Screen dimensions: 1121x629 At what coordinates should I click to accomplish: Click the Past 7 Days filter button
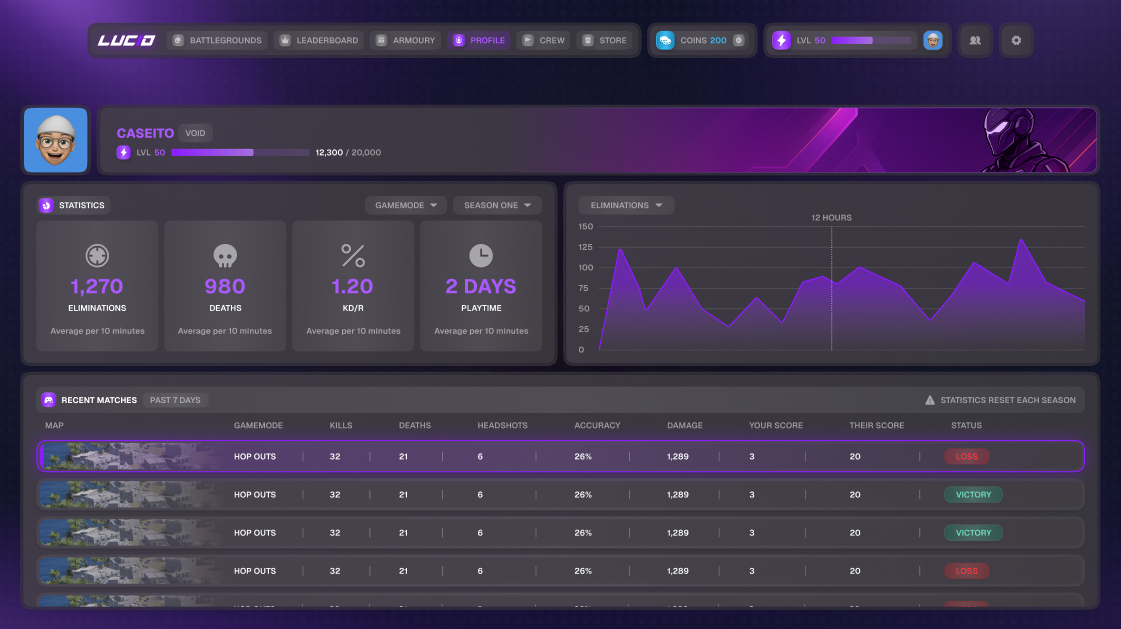click(175, 400)
